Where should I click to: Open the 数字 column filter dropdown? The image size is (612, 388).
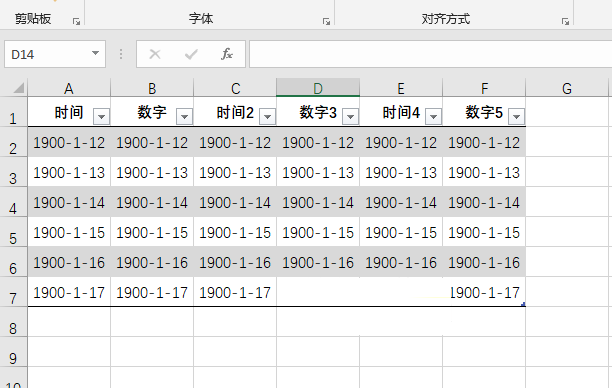[185, 116]
